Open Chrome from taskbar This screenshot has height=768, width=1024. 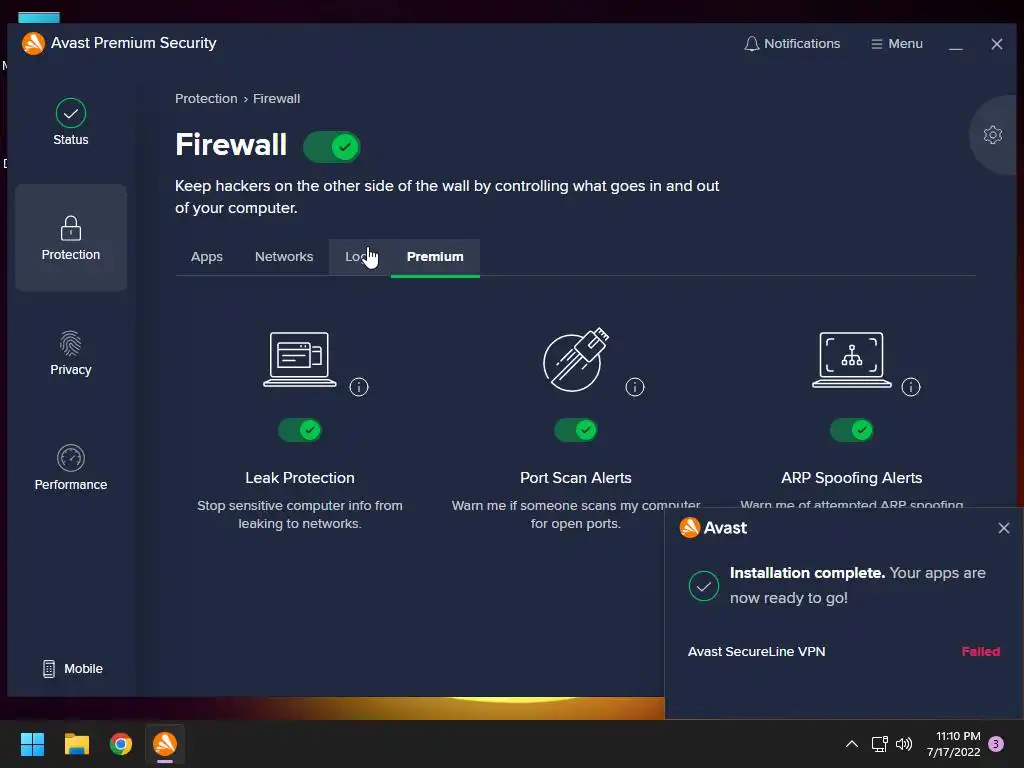click(x=121, y=744)
